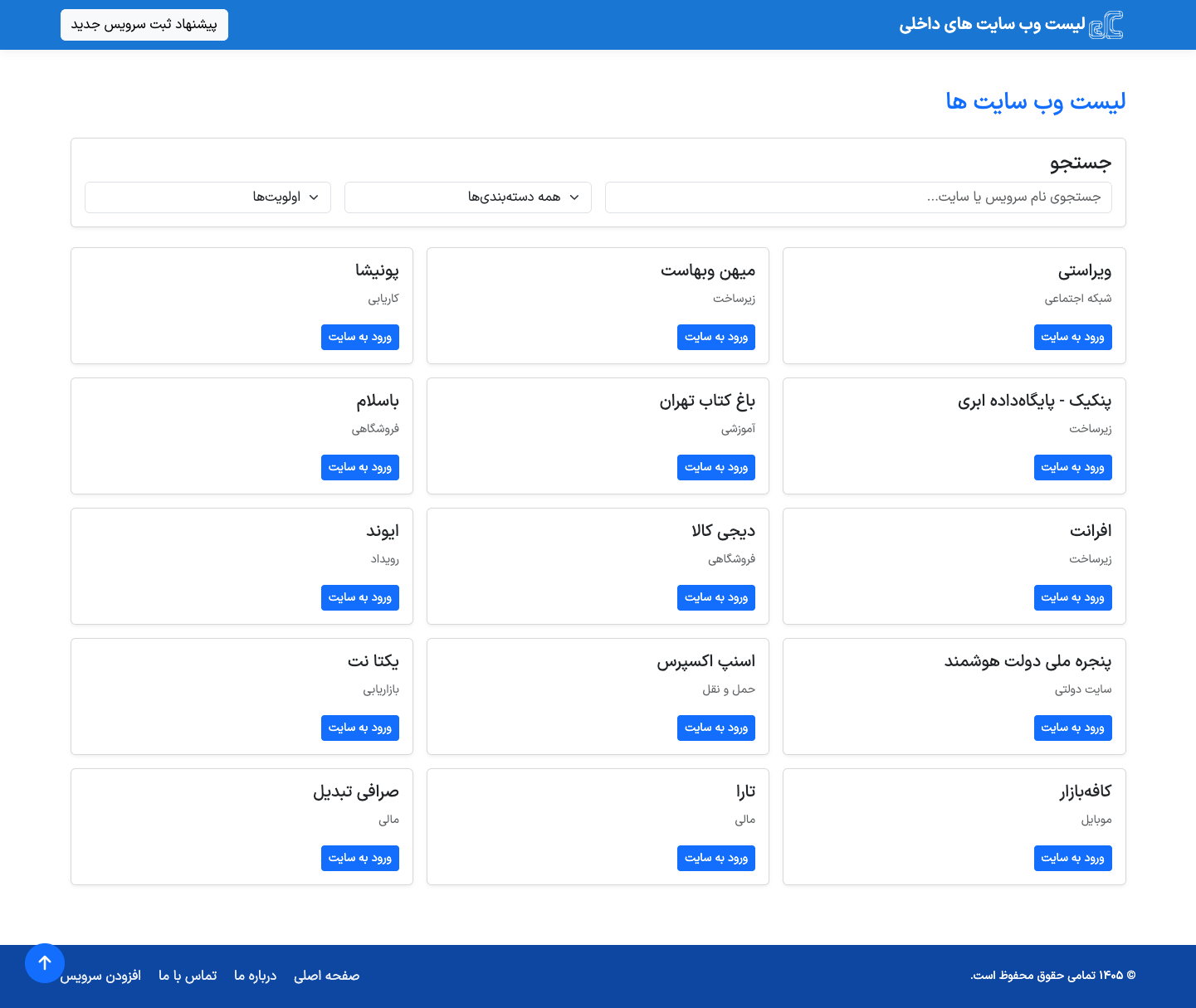Enter site for ویراستی card
1196x1008 pixels.
point(1072,337)
